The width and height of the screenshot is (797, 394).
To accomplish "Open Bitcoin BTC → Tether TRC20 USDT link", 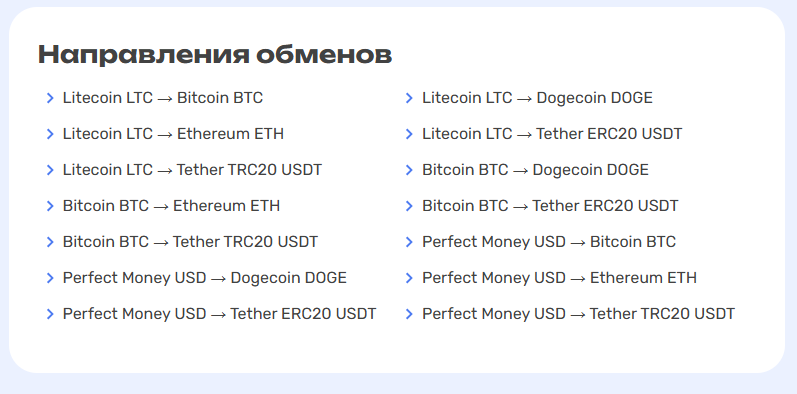I will pos(190,242).
